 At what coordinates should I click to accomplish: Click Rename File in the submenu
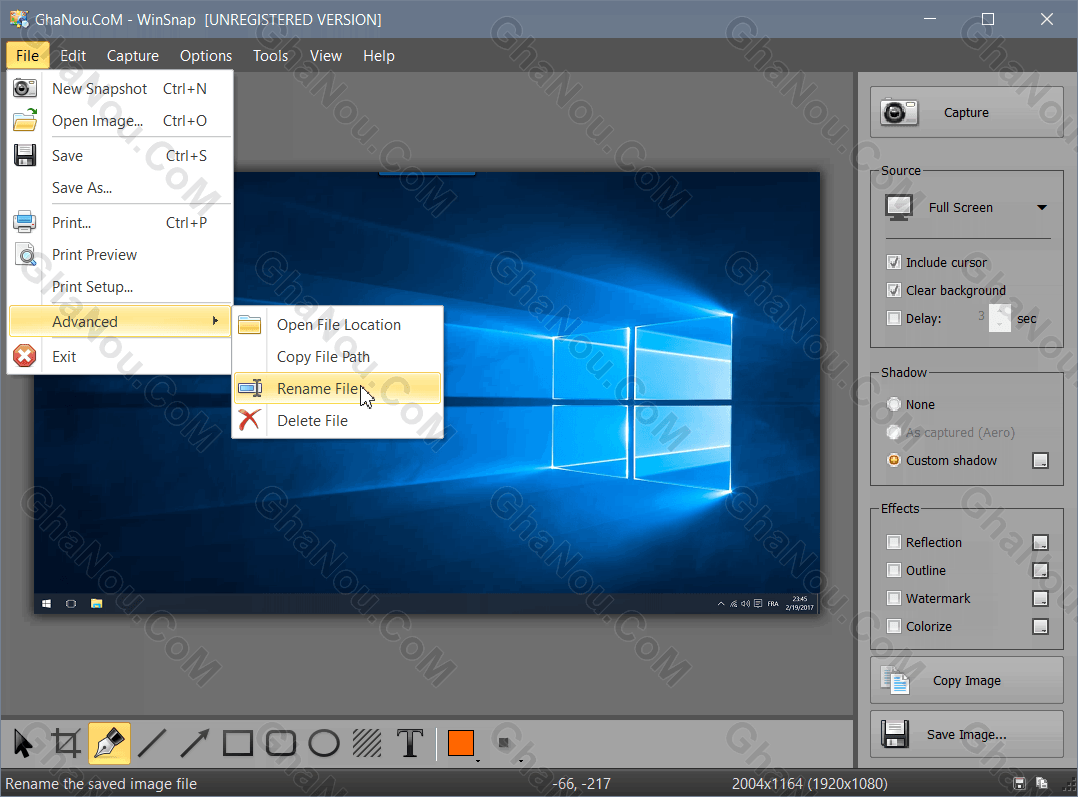click(x=338, y=389)
